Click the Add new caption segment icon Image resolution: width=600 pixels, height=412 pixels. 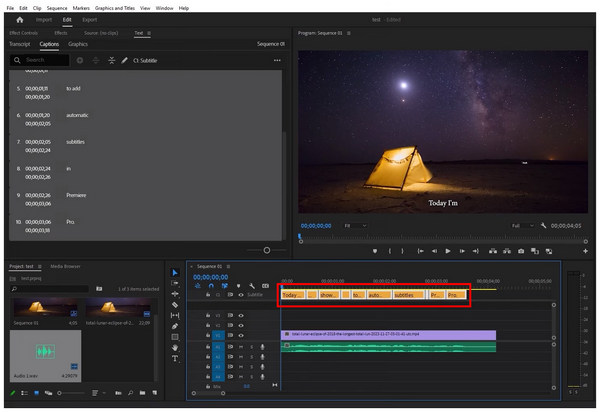(80, 60)
